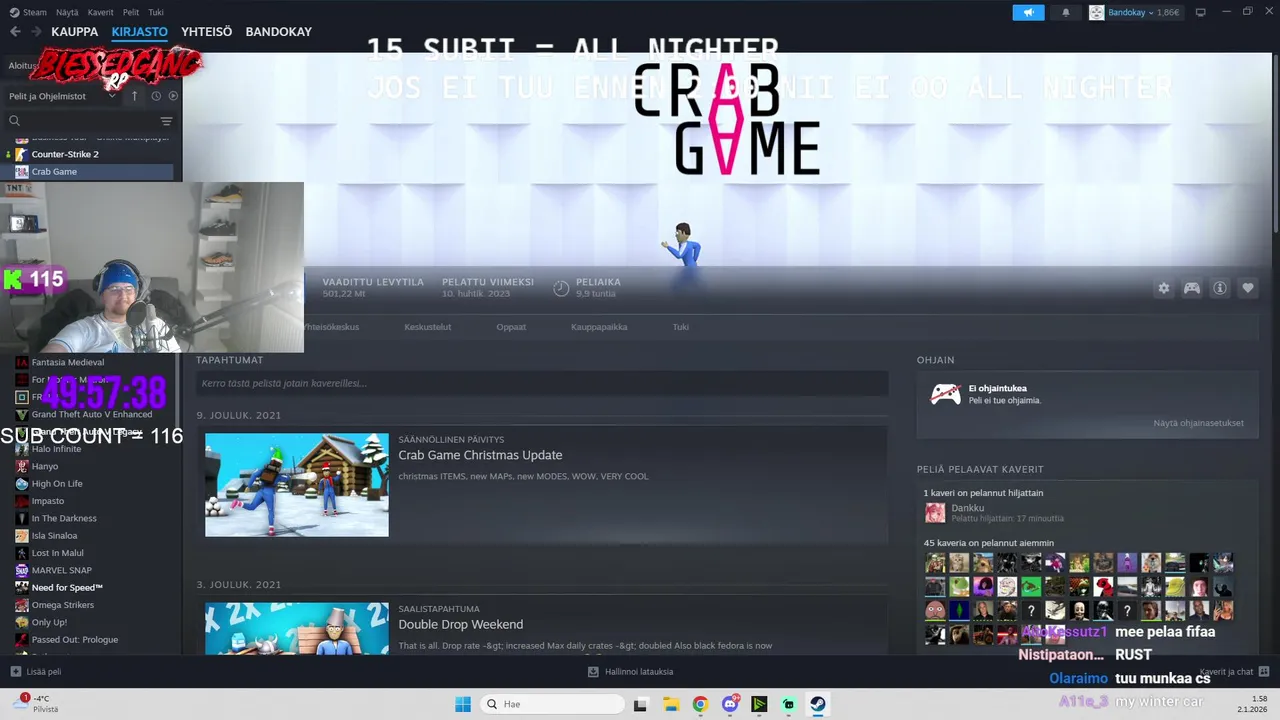Toggle ready-to-play filter icon
The image size is (1280, 720).
pos(173,96)
